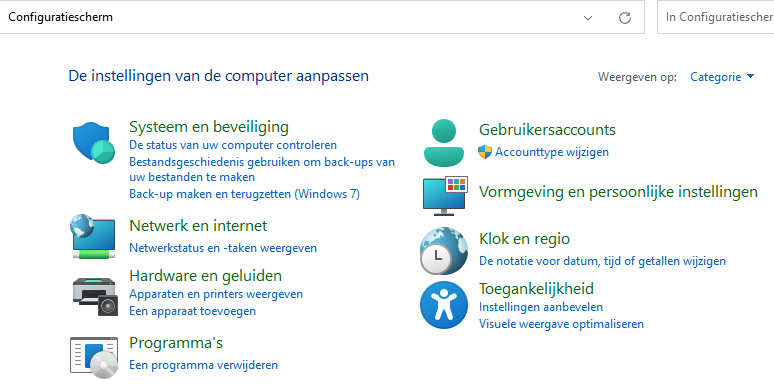Open the Categorie view dropdown
The image size is (774, 389).
point(722,77)
